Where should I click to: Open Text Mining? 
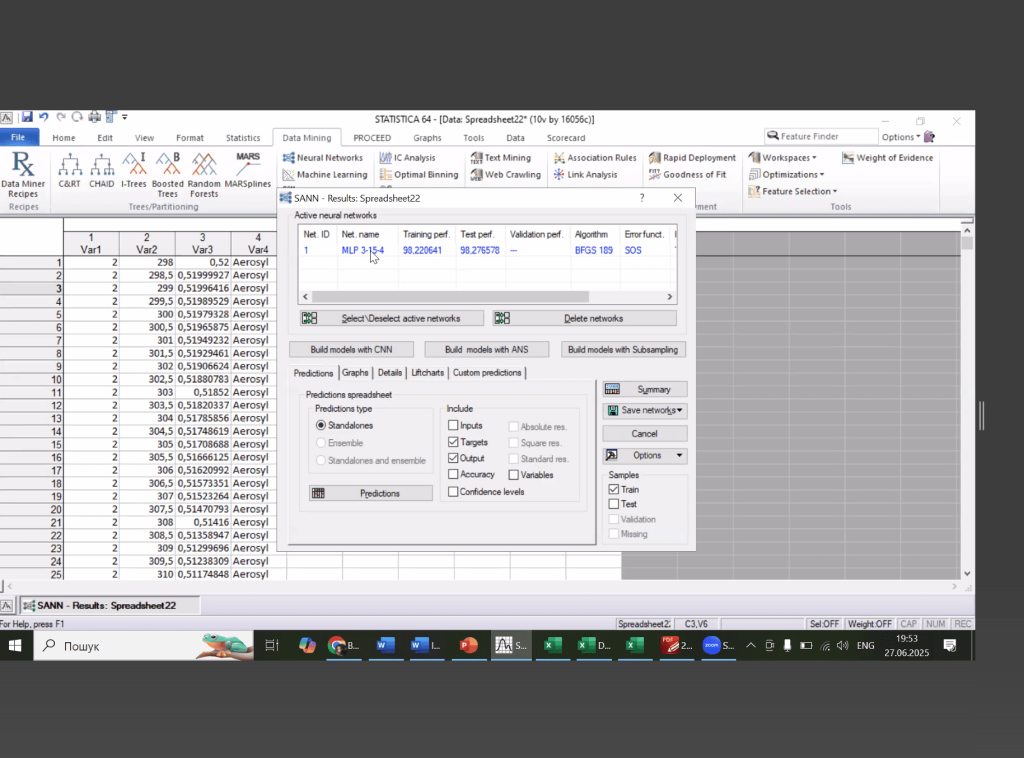click(501, 158)
